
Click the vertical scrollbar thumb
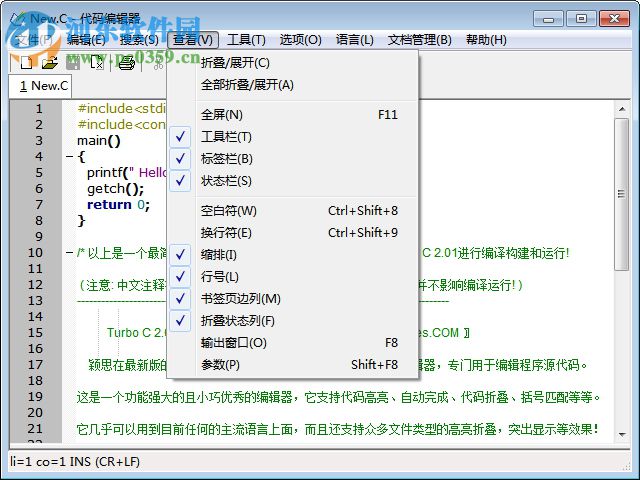622,194
